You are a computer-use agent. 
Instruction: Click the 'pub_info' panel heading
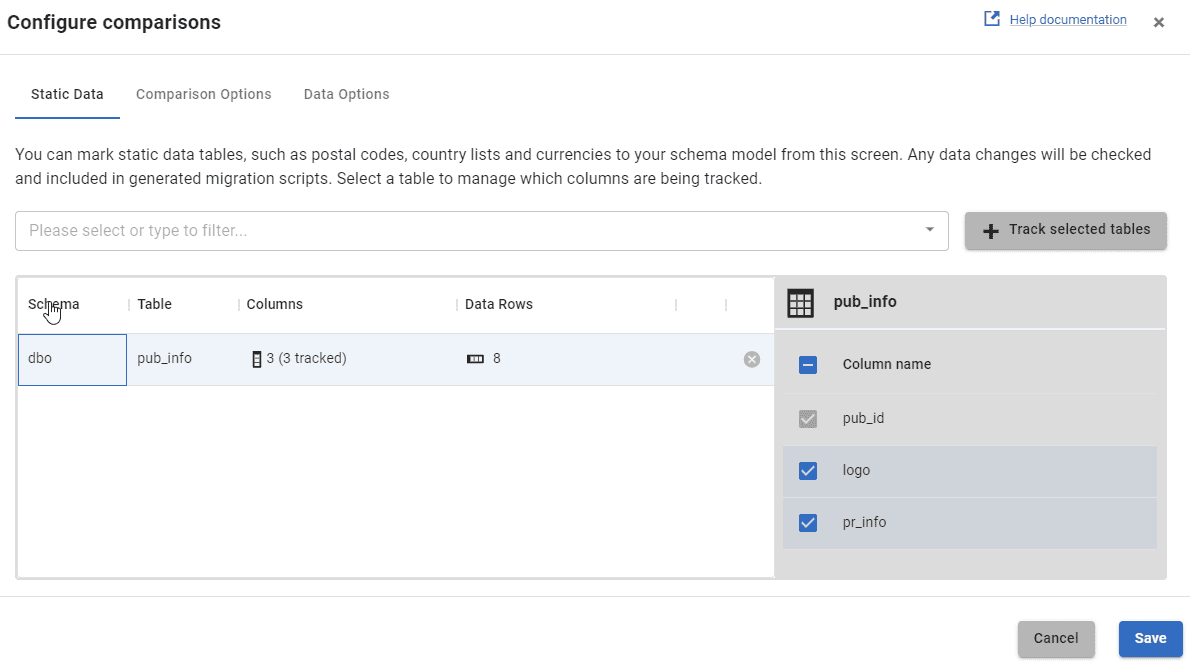[x=864, y=302]
